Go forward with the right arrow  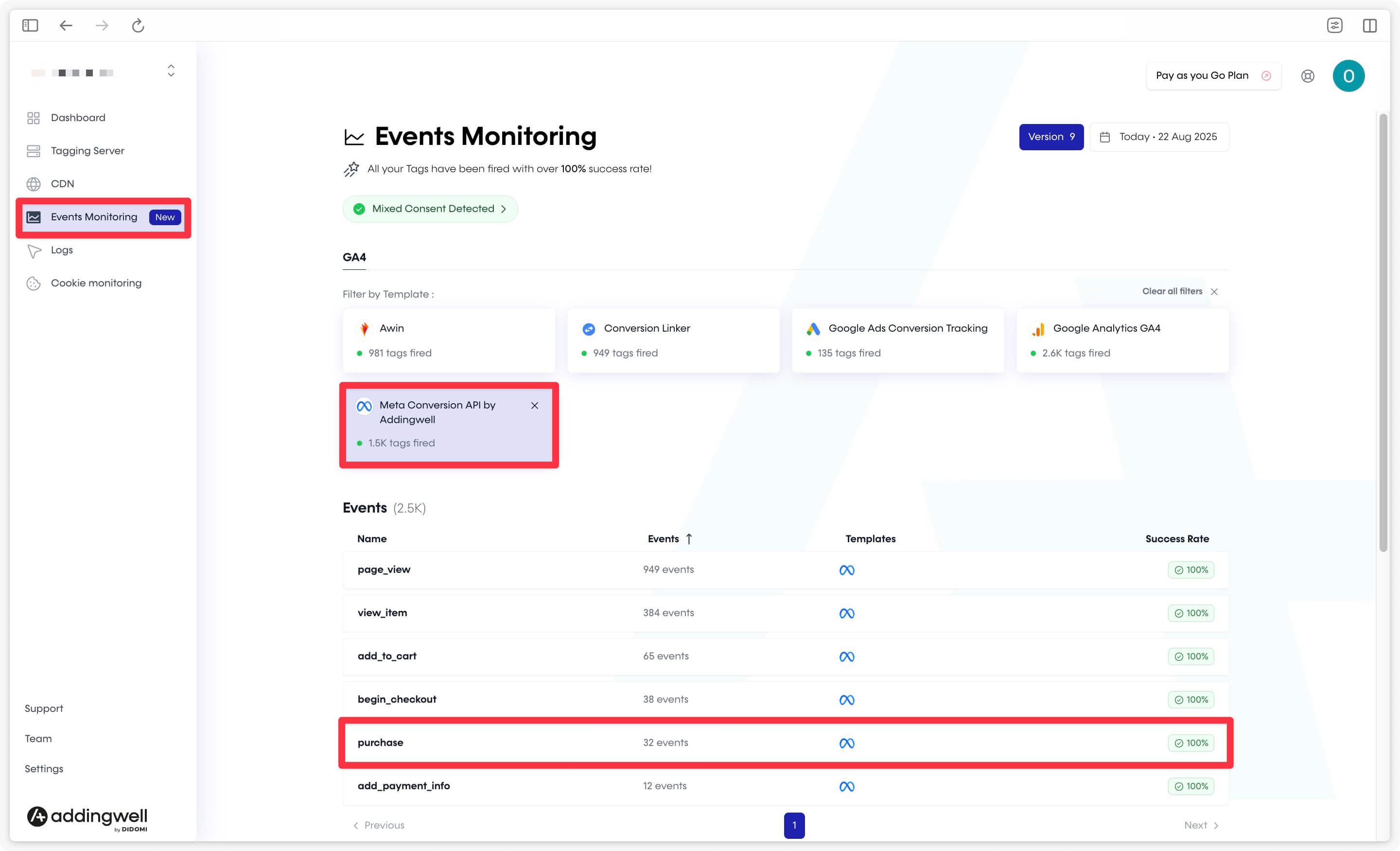102,26
